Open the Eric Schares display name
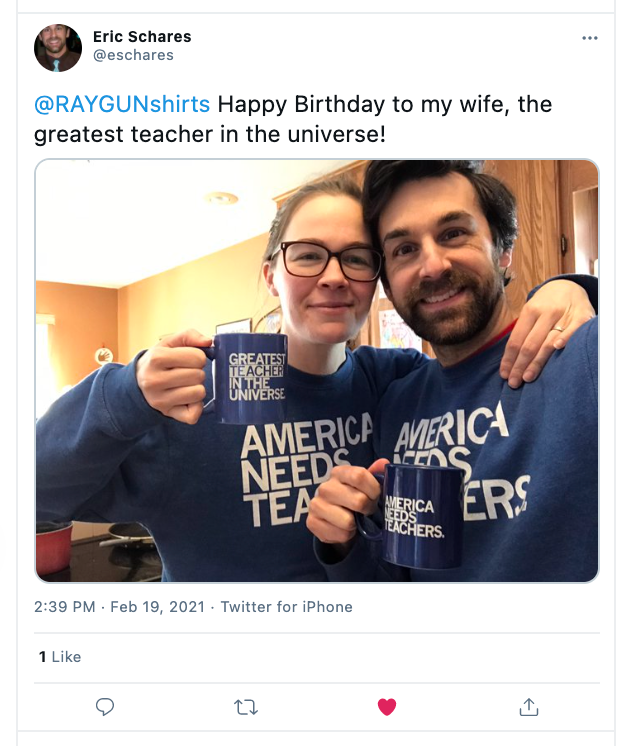This screenshot has width=624, height=746. (x=141, y=37)
